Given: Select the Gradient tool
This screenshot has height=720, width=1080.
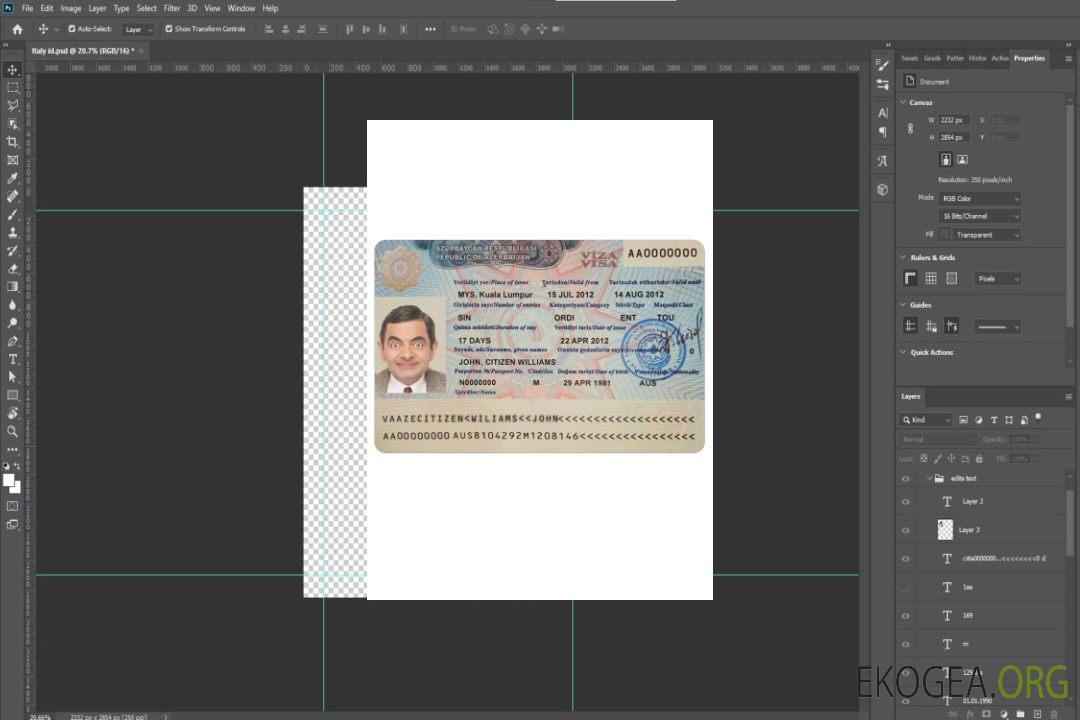Looking at the screenshot, I should (12, 287).
